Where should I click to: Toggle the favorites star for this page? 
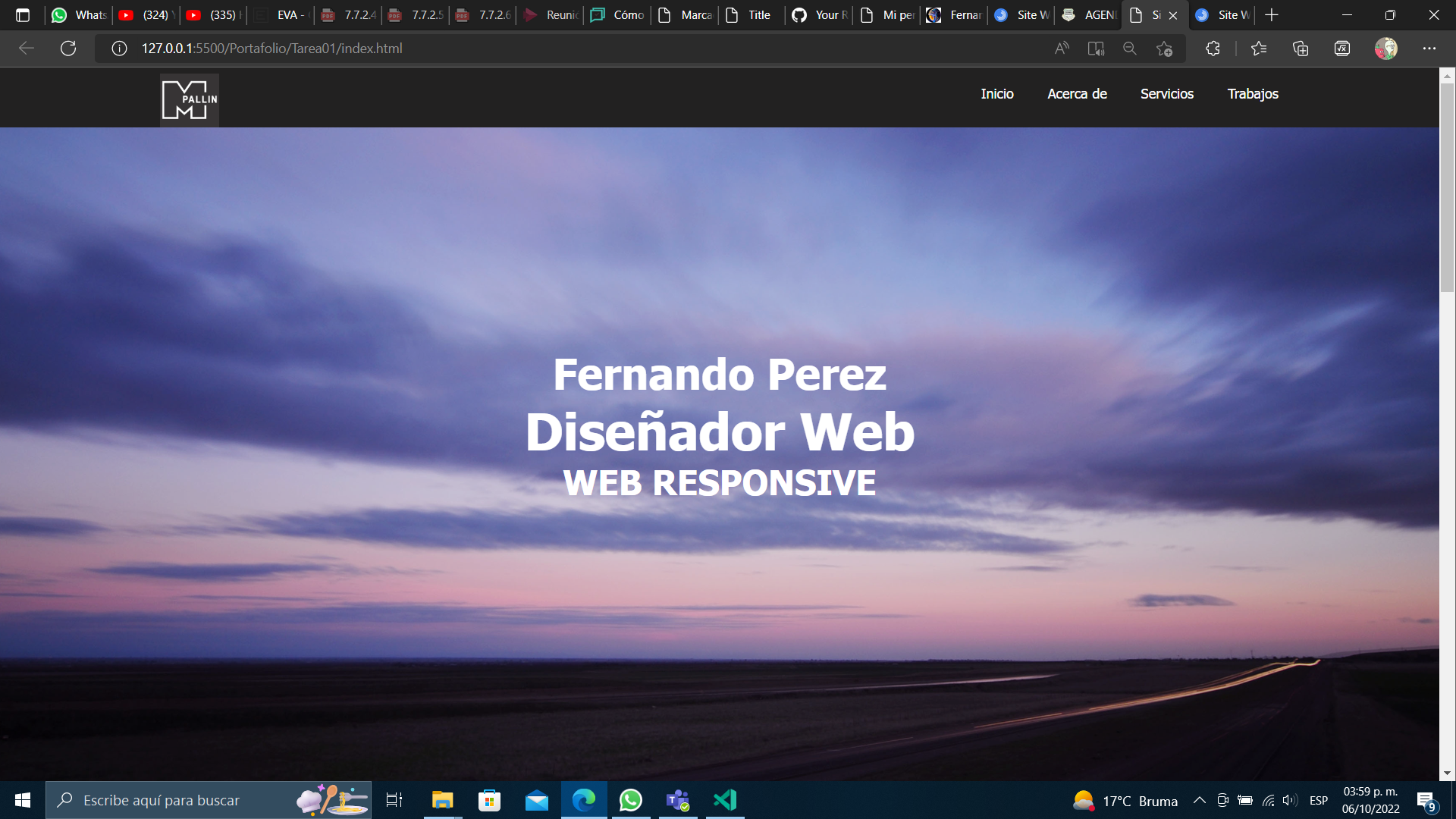[x=1164, y=48]
